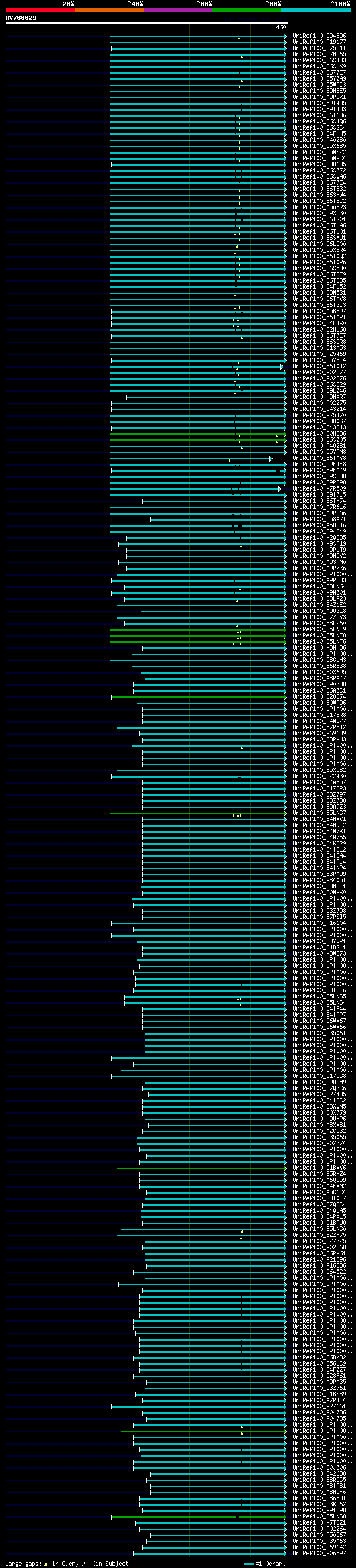The image size is (356, 1568).
Task: Select hit label UniRef100_P69139
Action: point(319,734)
